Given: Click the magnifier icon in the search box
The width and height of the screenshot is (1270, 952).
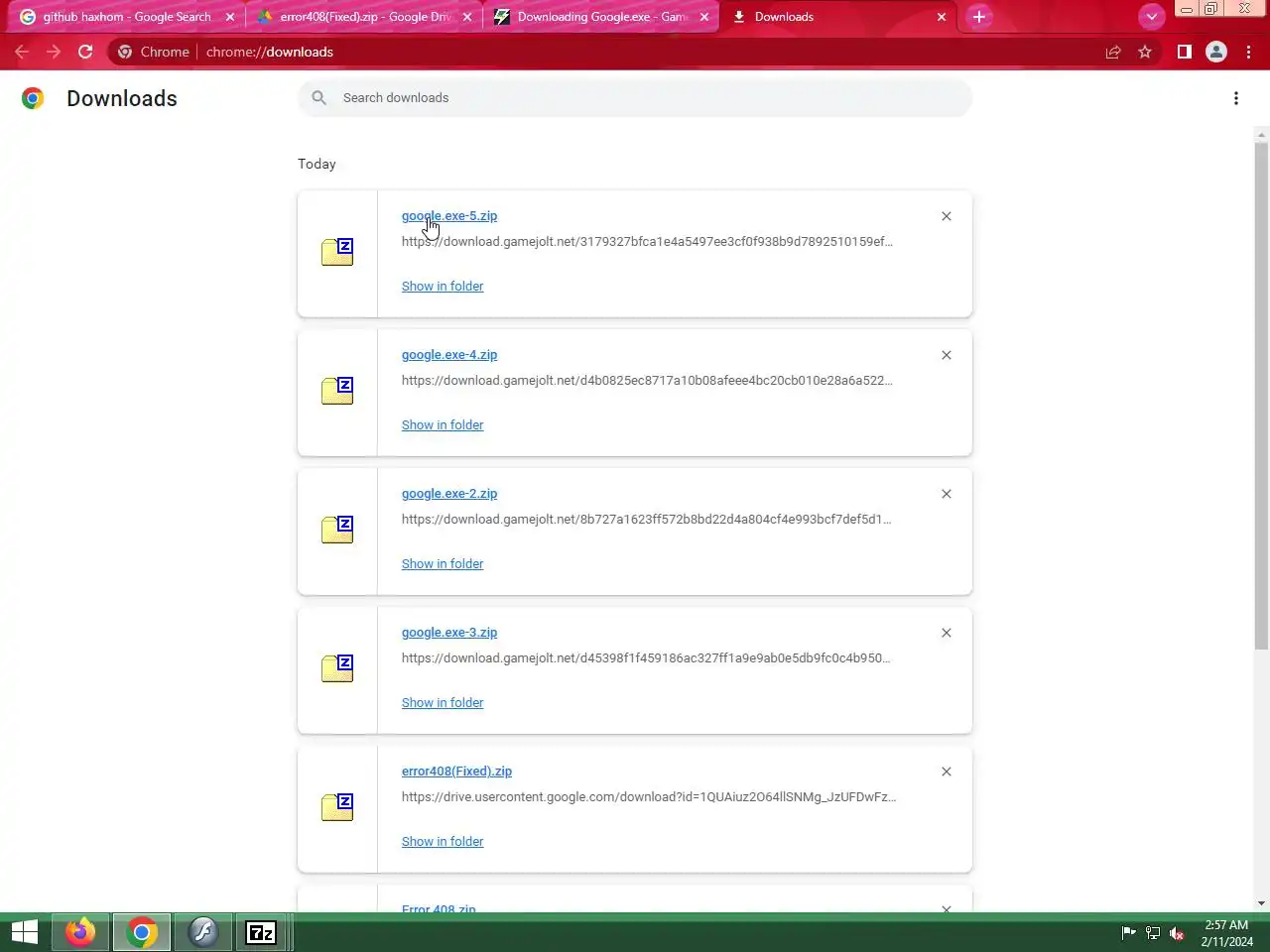Looking at the screenshot, I should click(318, 97).
